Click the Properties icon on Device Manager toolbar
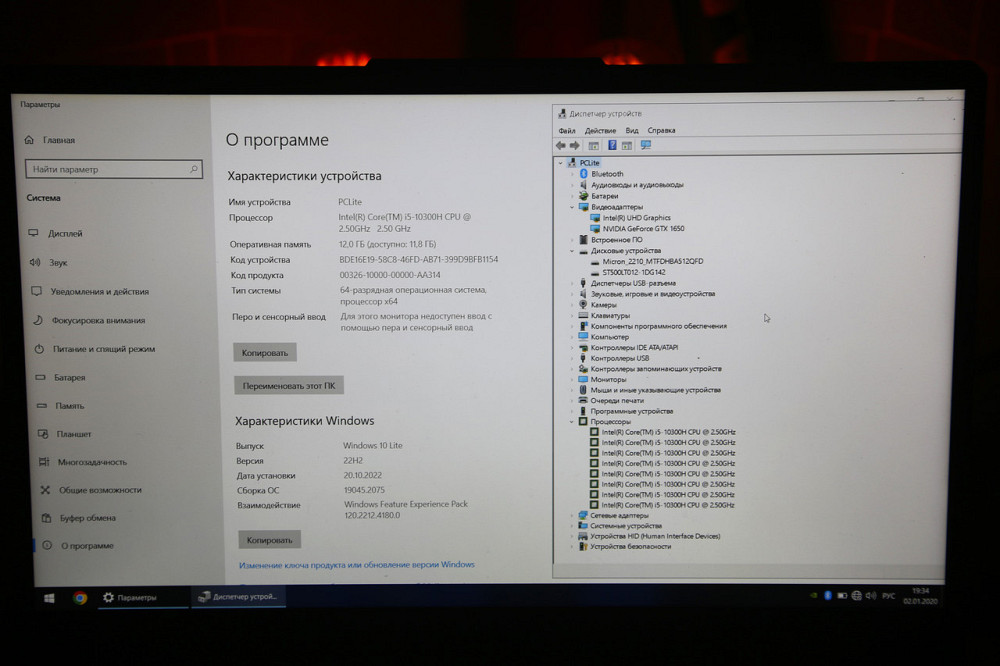This screenshot has width=1000, height=666. click(593, 146)
